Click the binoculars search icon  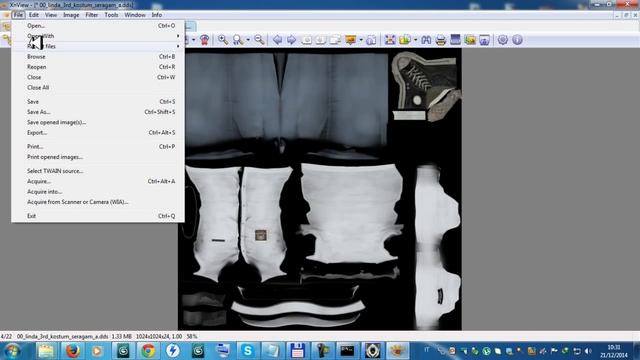pyautogui.click(x=426, y=40)
